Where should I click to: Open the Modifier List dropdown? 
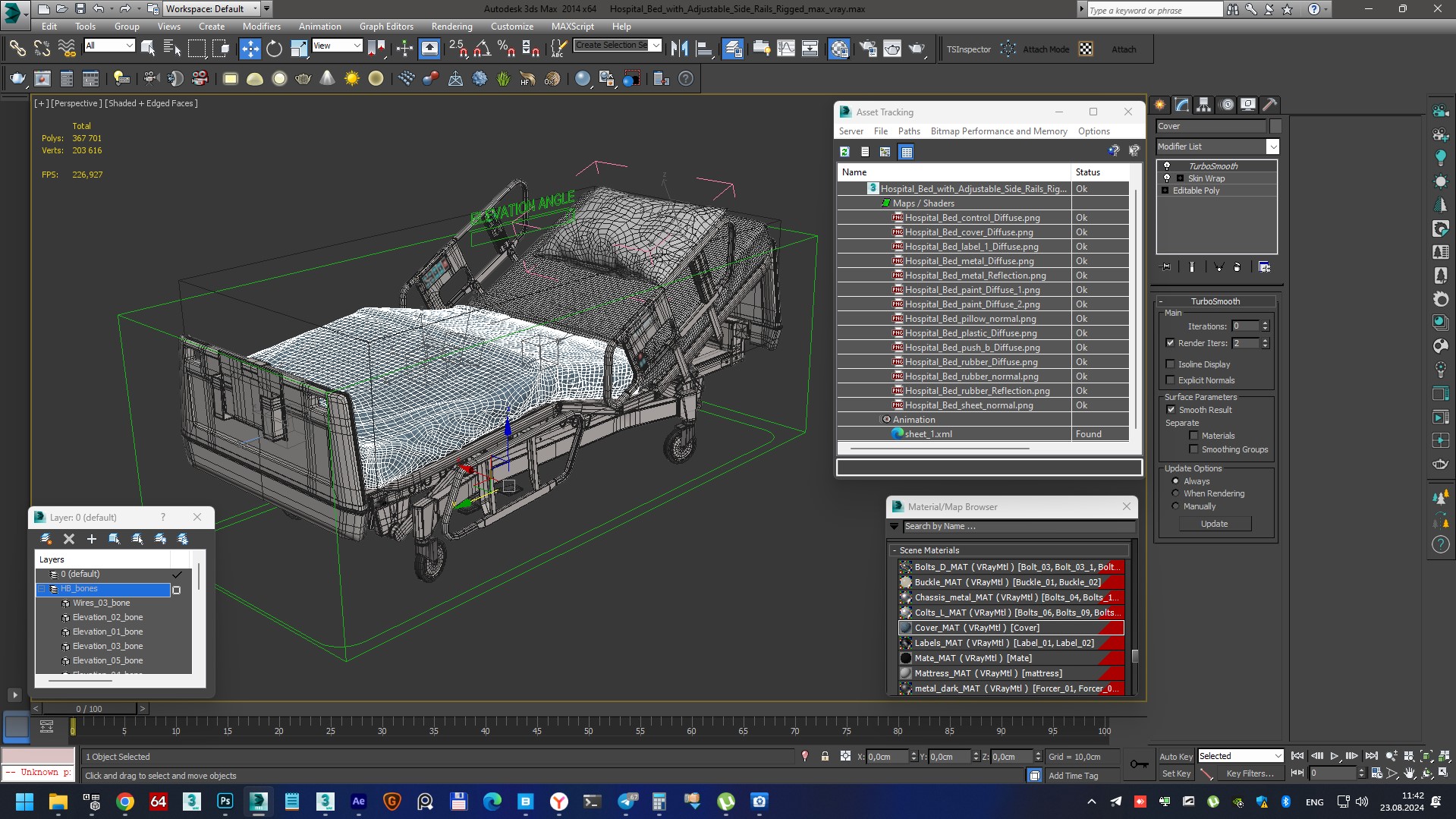point(1272,146)
